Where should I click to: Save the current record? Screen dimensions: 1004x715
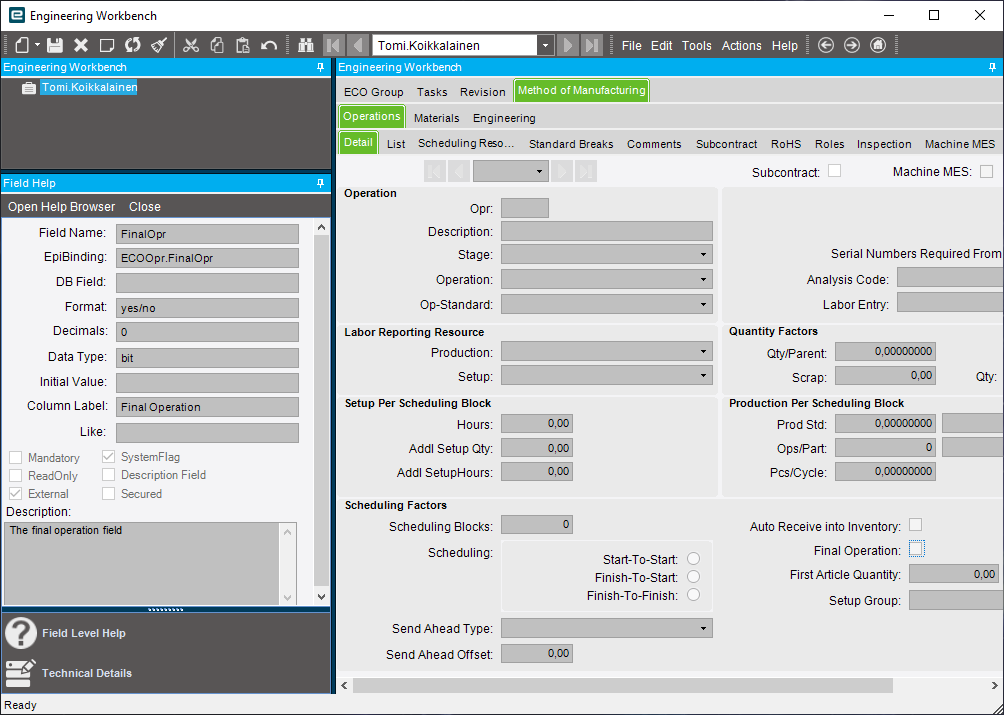pyautogui.click(x=56, y=45)
